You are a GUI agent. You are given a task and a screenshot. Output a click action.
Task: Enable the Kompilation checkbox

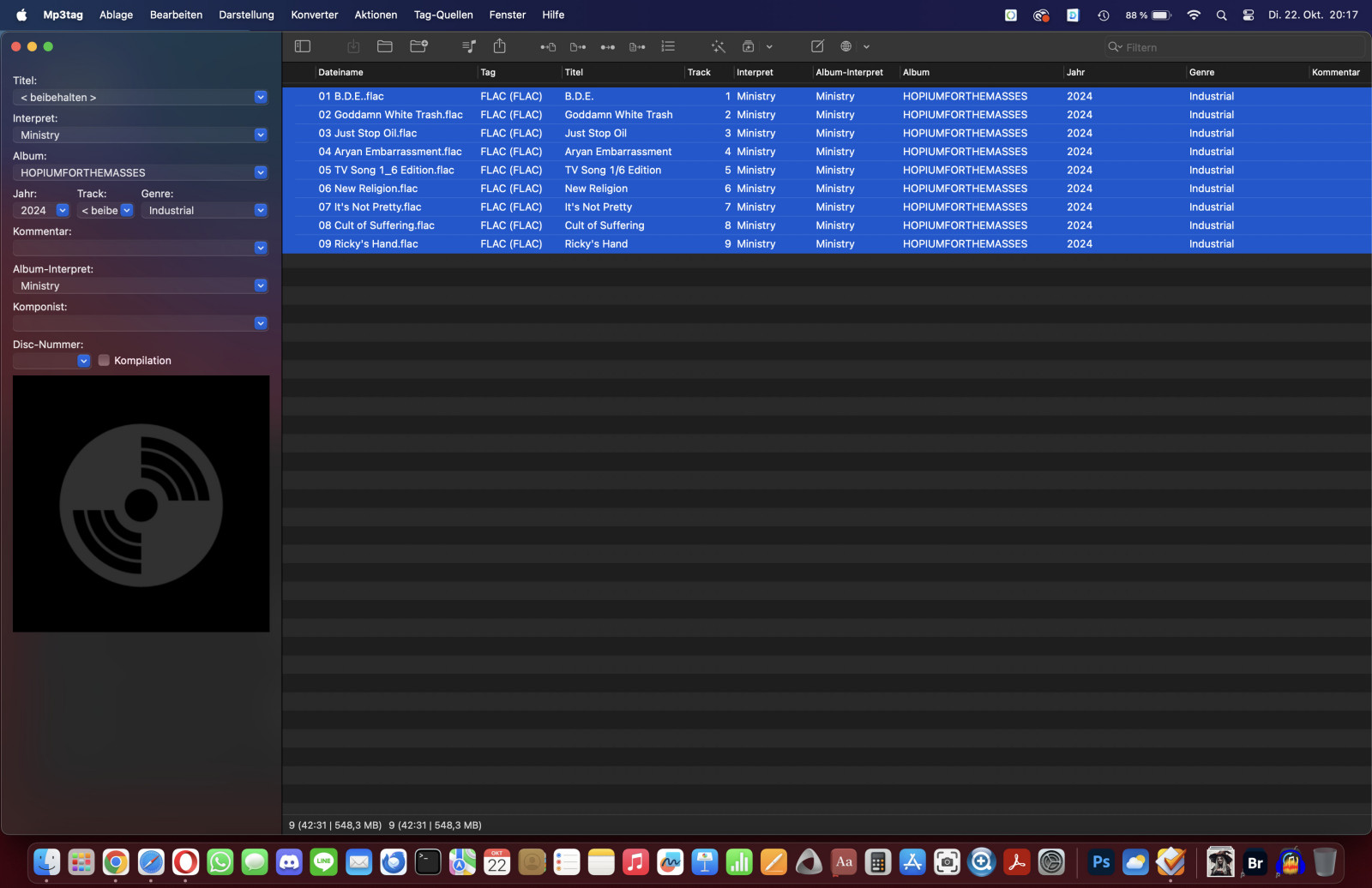[x=104, y=361]
